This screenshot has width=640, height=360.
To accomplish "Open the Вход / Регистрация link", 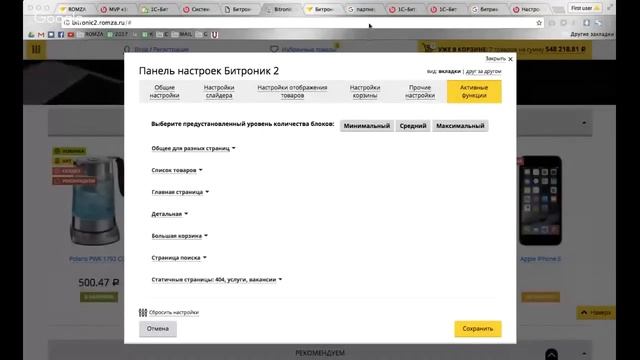I will point(161,49).
